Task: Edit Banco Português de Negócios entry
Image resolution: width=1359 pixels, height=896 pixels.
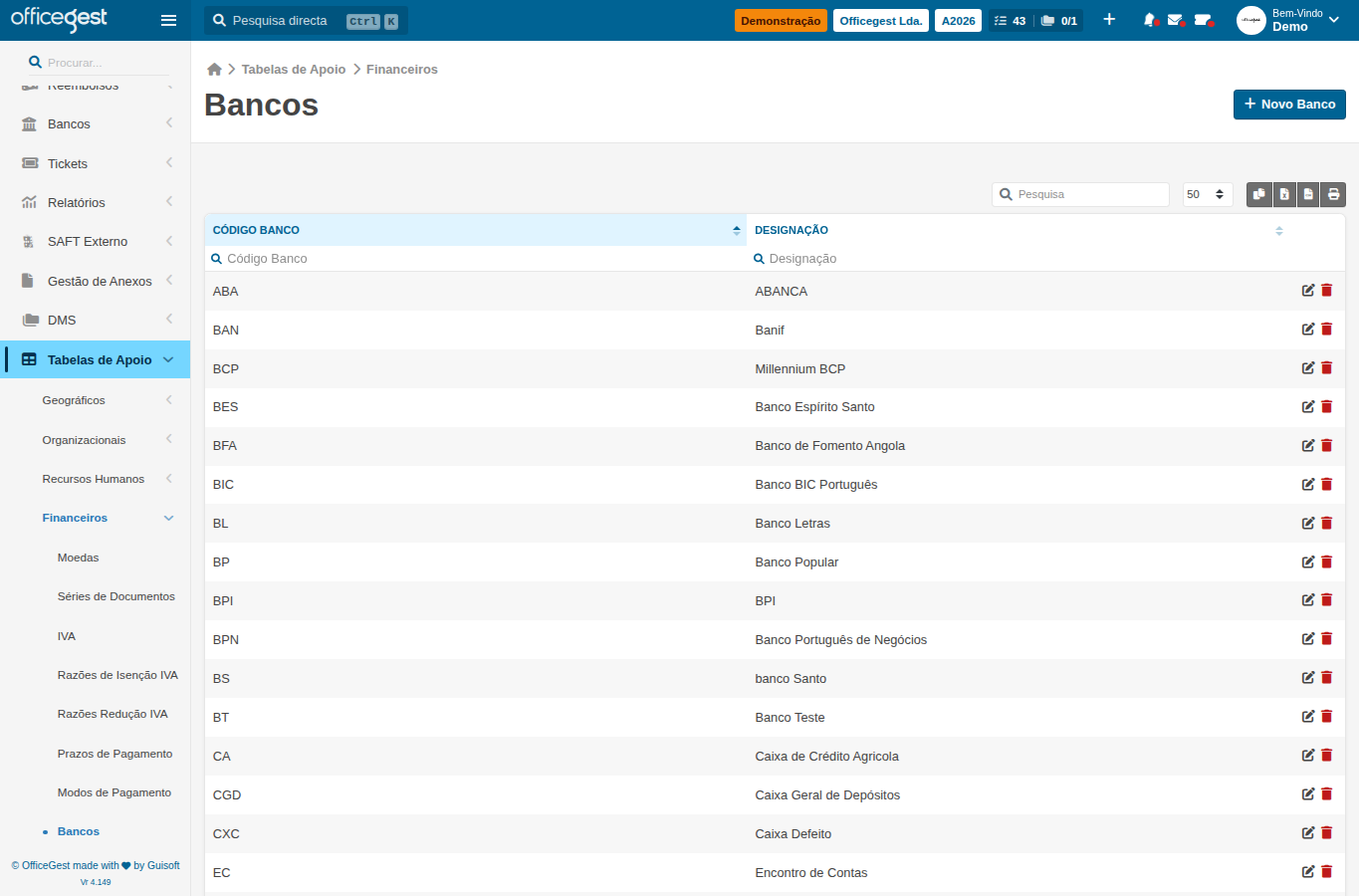Action: [1308, 639]
